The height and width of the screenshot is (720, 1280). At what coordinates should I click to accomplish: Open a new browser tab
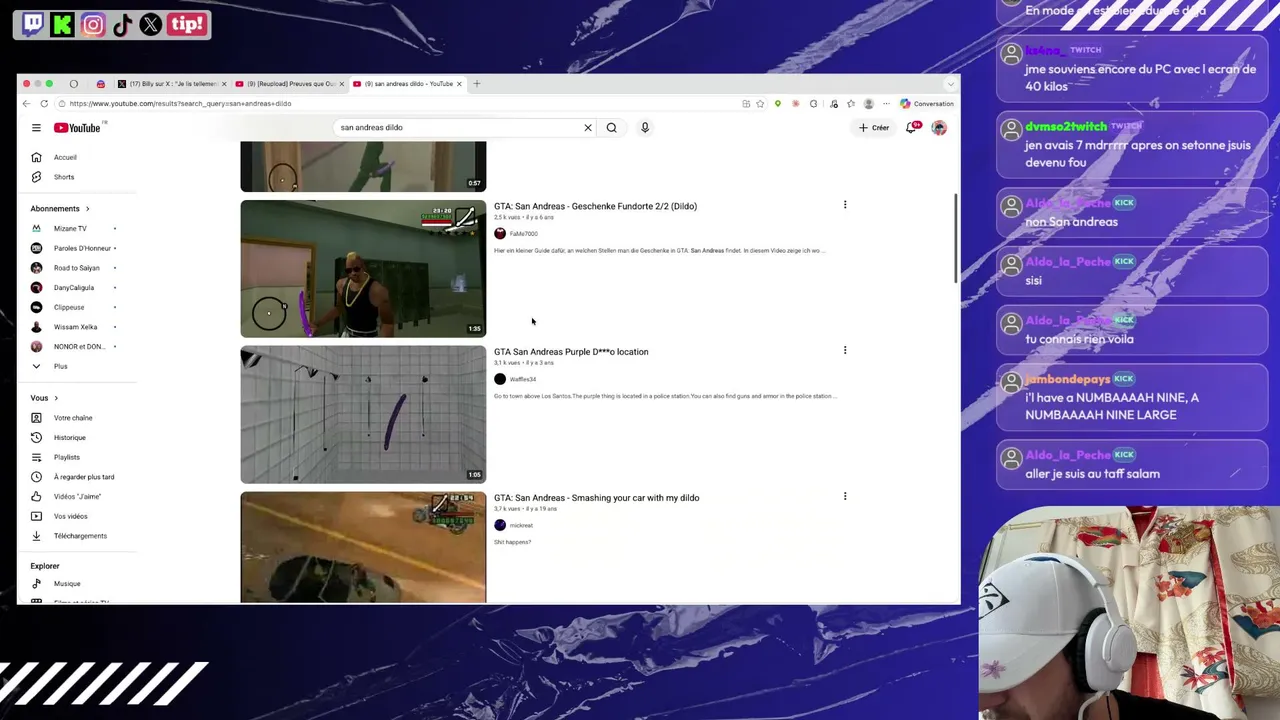coord(477,84)
